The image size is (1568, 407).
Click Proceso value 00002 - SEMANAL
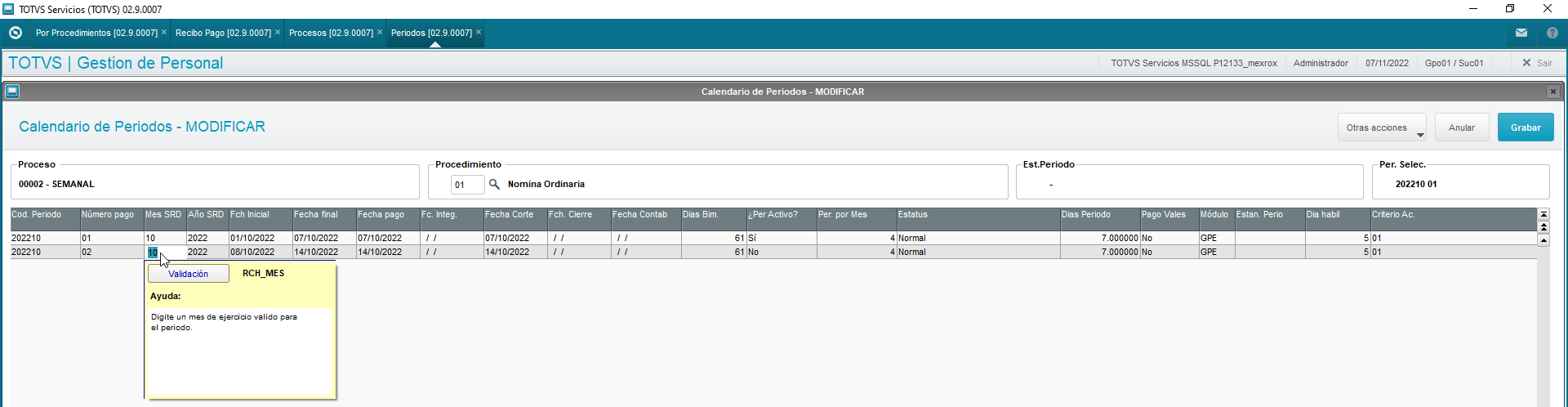pyautogui.click(x=56, y=185)
